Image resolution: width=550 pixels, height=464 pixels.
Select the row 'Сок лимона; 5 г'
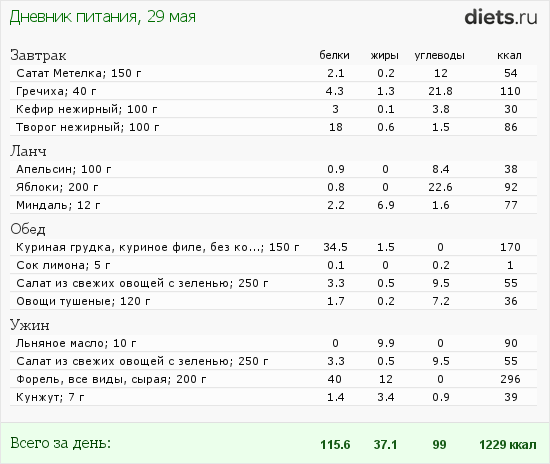pyautogui.click(x=273, y=265)
